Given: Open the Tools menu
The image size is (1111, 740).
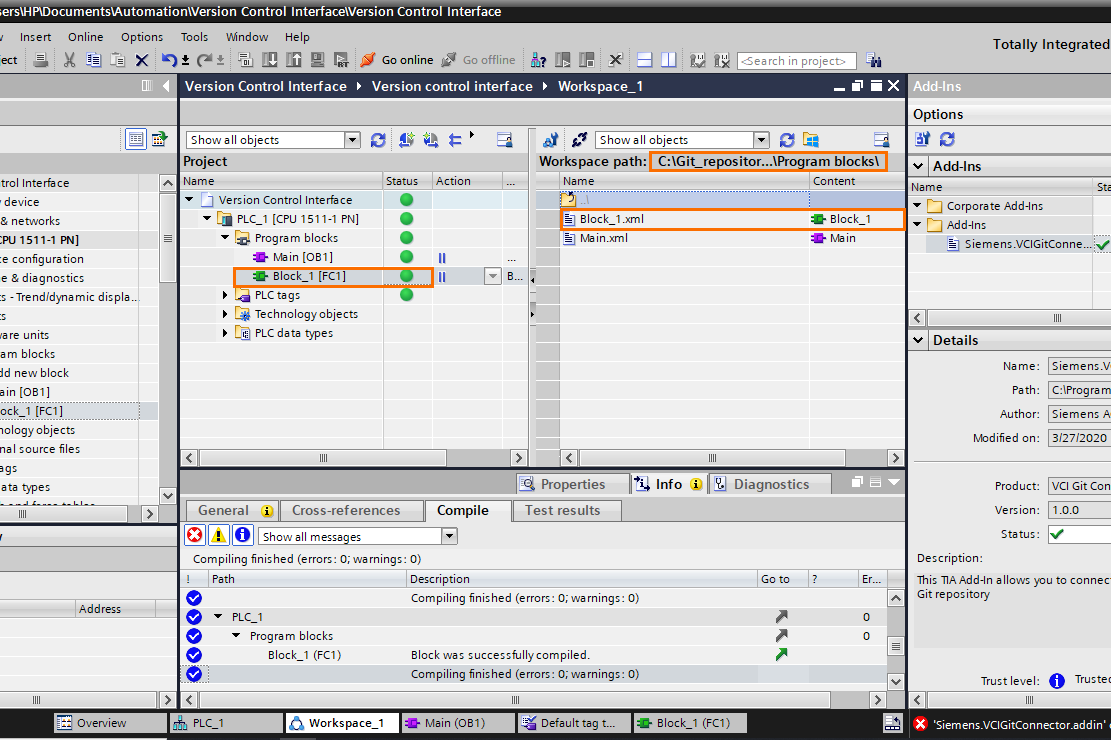Looking at the screenshot, I should click(194, 37).
